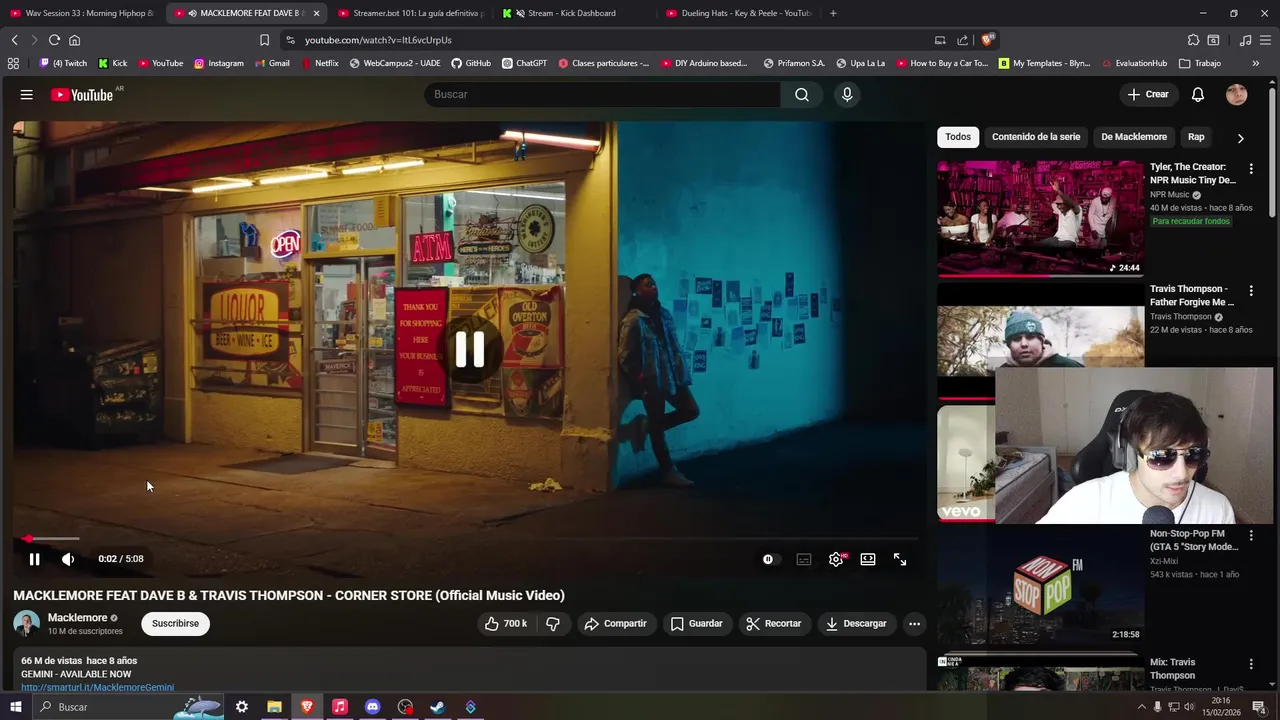
Task: Go to the YouTube home logo
Action: (83, 95)
